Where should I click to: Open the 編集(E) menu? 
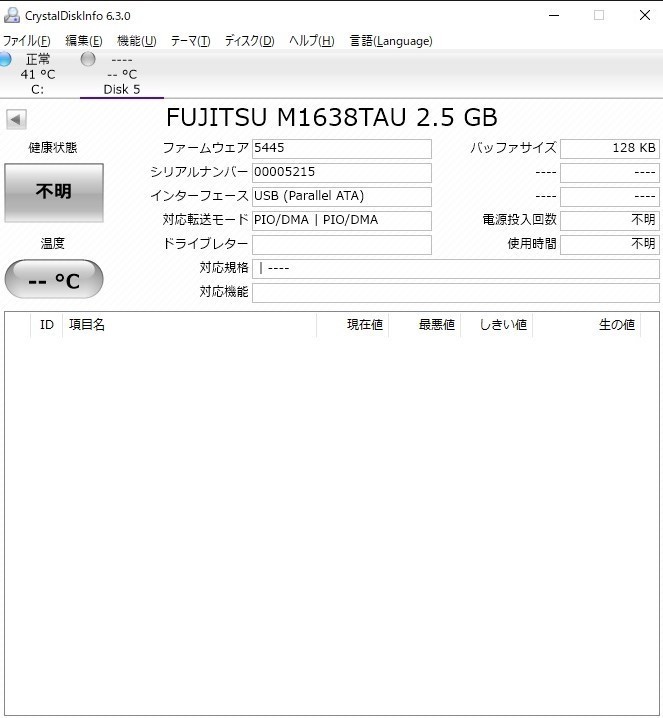point(84,41)
